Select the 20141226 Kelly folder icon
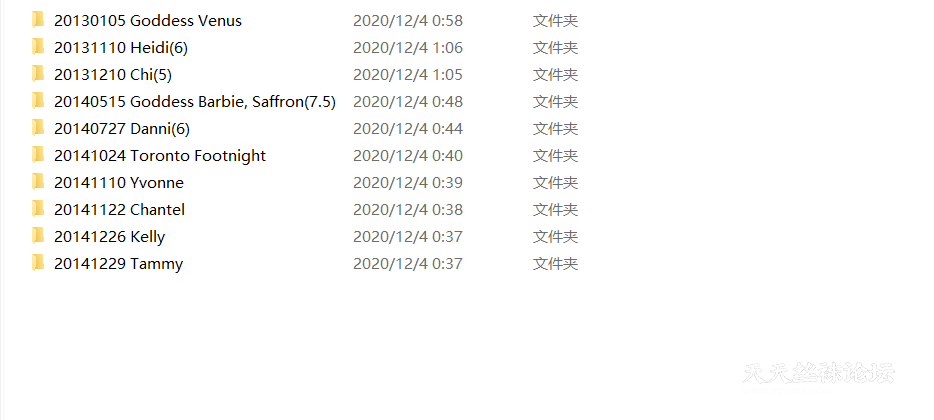The height and width of the screenshot is (420, 934). 38,237
